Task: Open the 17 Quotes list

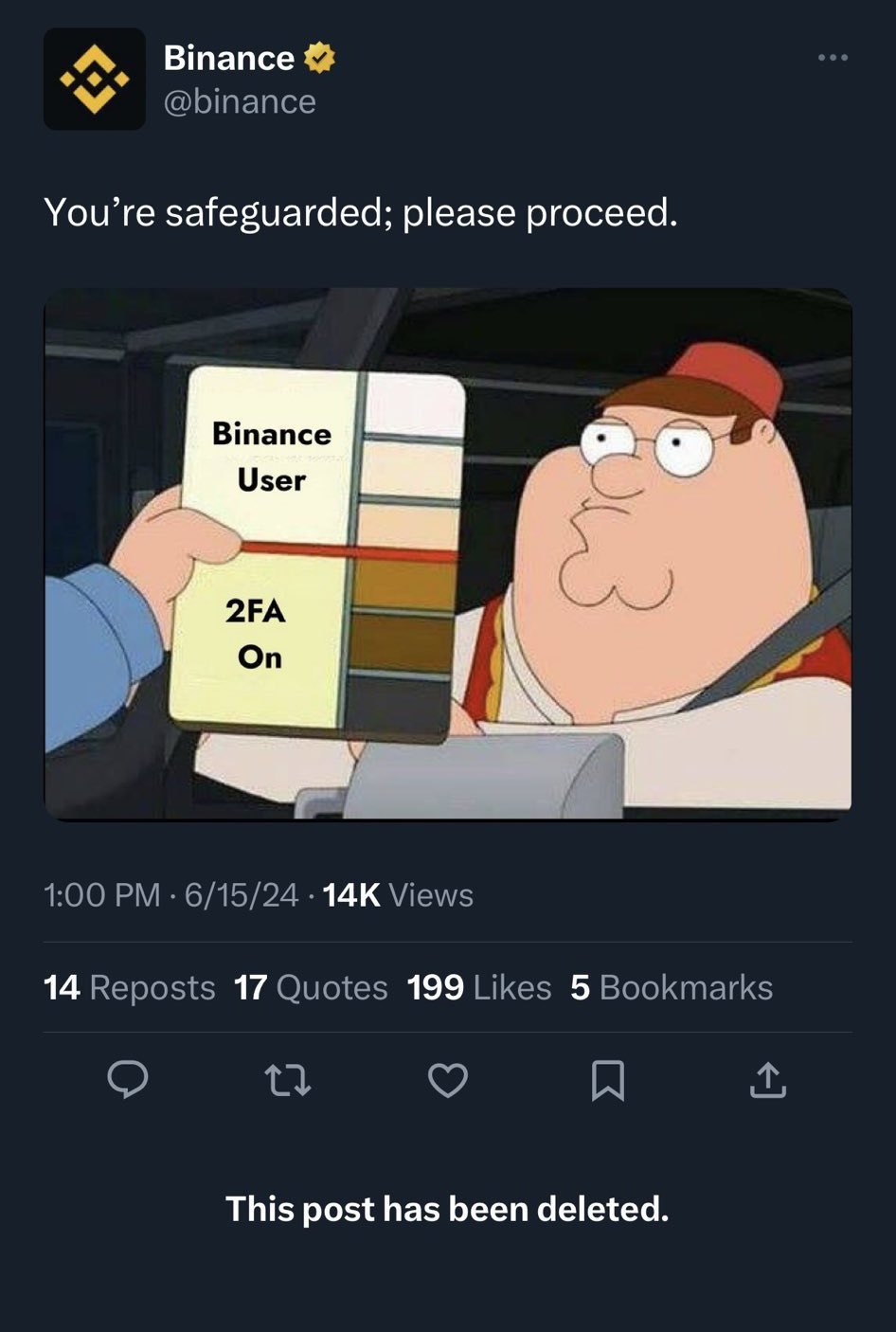Action: [x=311, y=988]
